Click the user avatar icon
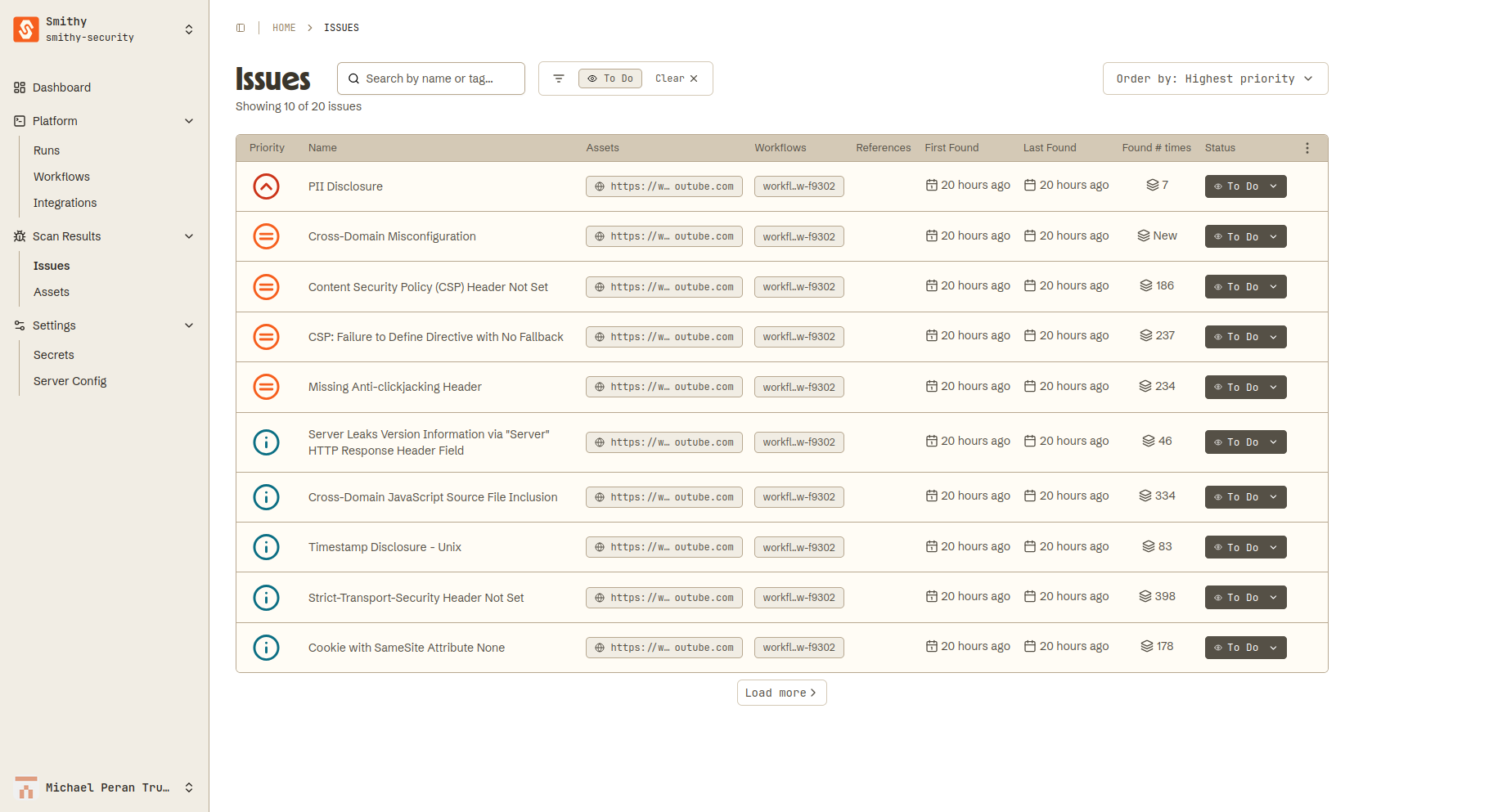 26,787
